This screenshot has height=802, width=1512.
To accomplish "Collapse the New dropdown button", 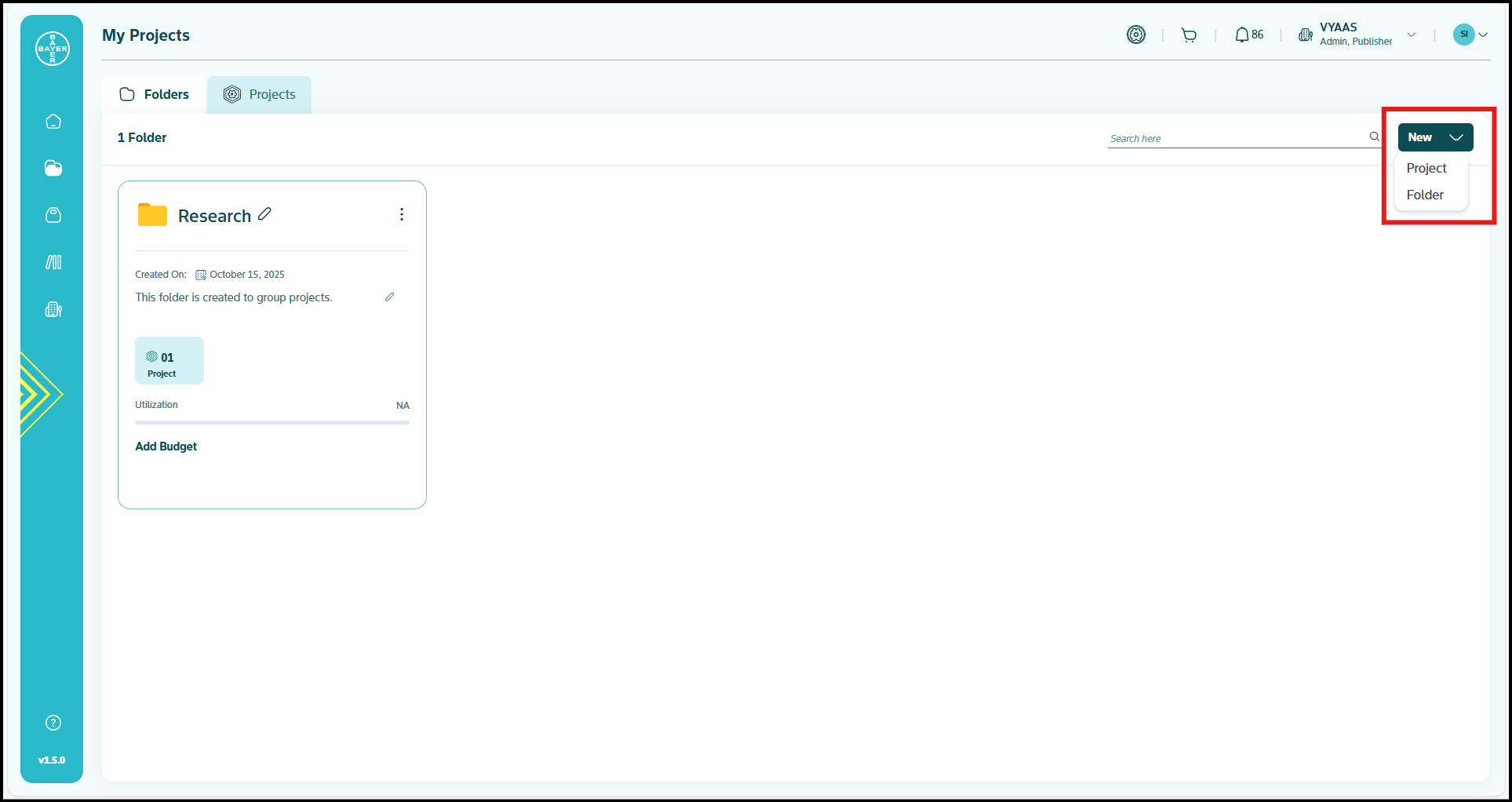I will [x=1435, y=137].
